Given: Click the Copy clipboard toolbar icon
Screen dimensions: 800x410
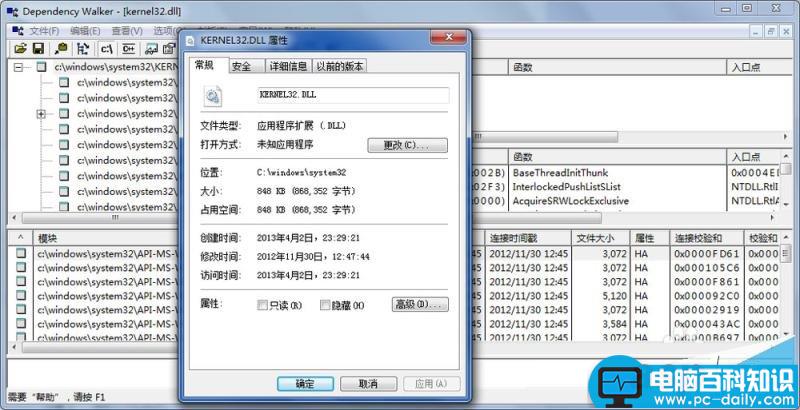Looking at the screenshot, I should pyautogui.click(x=62, y=48).
